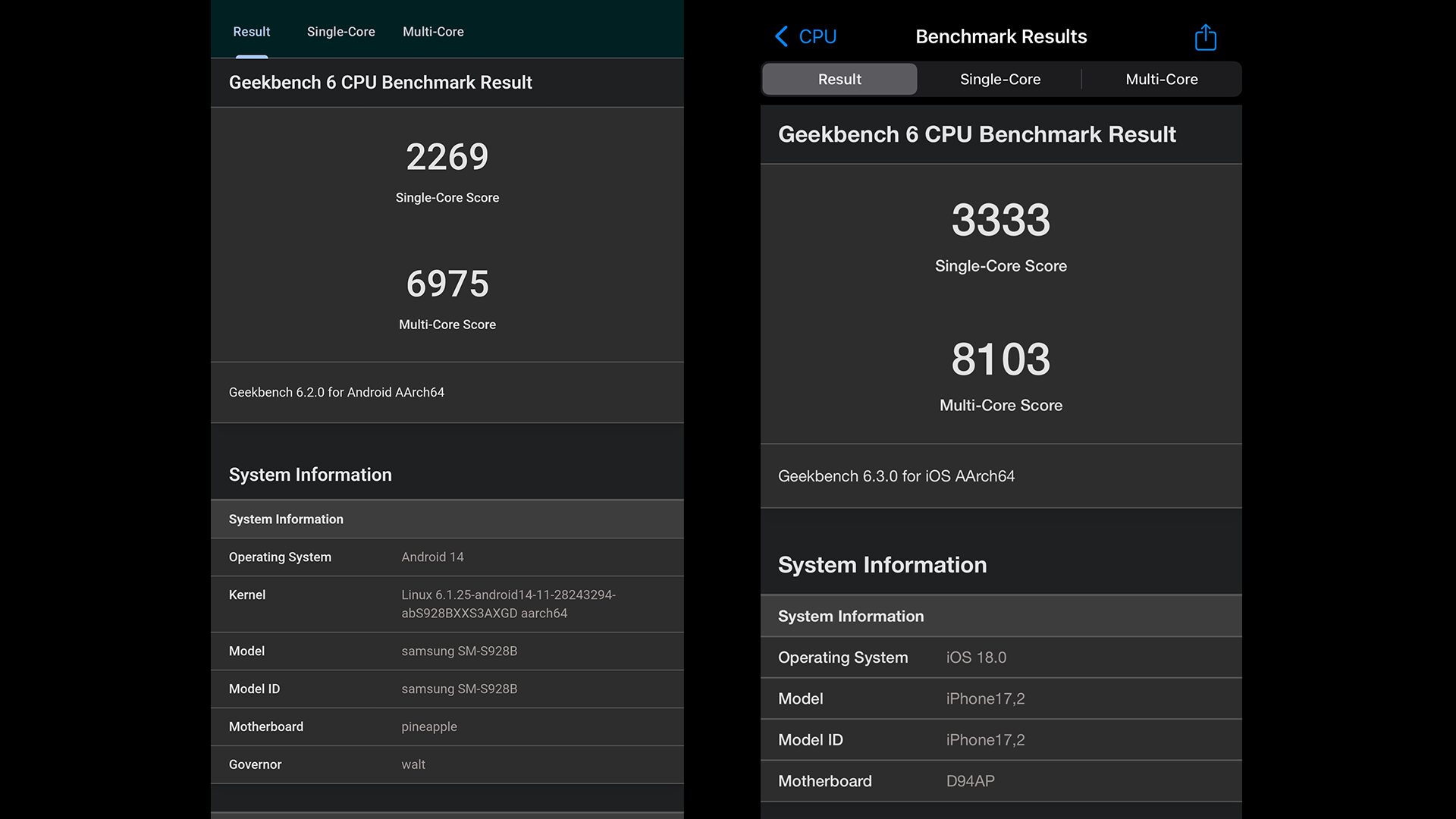This screenshot has width=1456, height=819.
Task: Open Multi-Core tab in Android app
Action: (433, 32)
